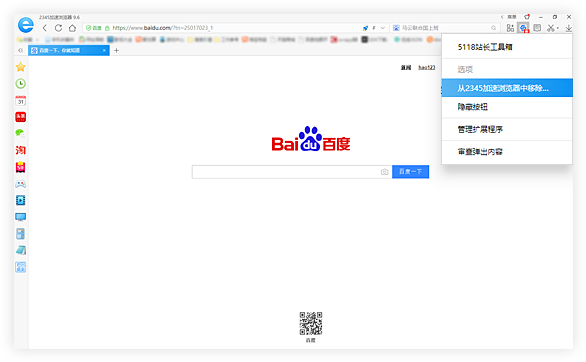
Task: Open the green WeChat icon in sidebar
Action: pos(21,133)
